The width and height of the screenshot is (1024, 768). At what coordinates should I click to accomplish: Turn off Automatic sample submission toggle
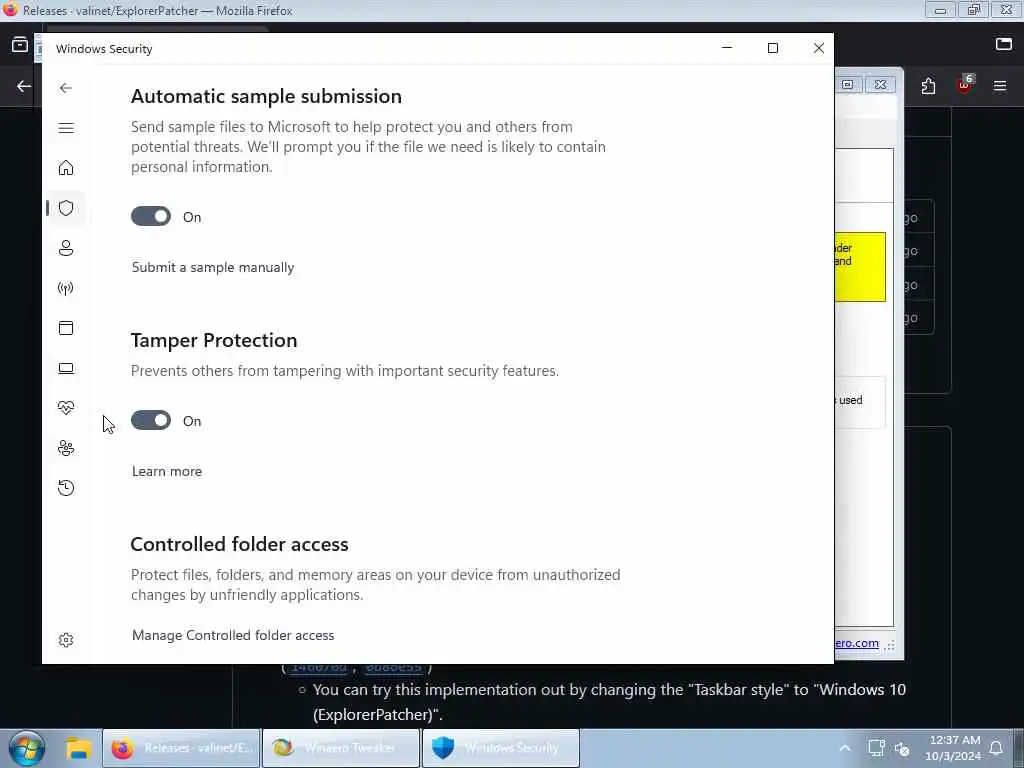151,216
